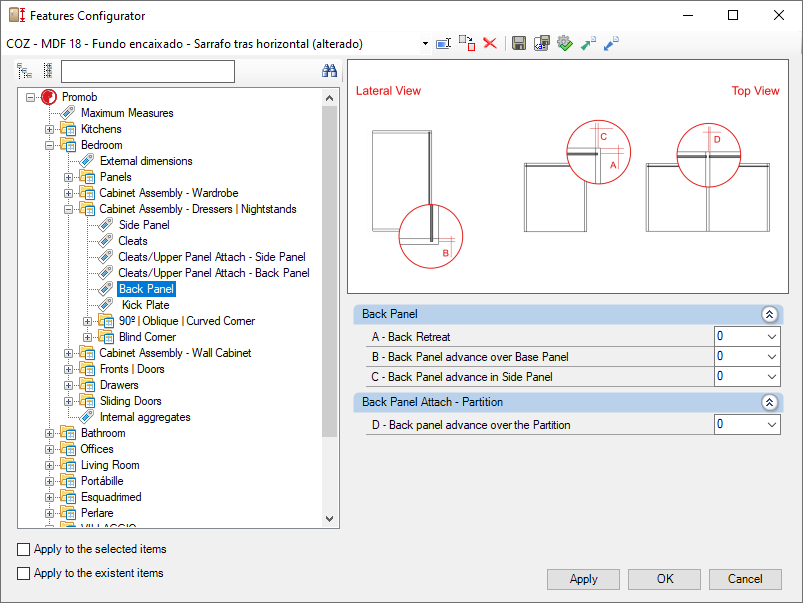Select the Offices tree item
Screen dimensions: 803x603
pos(97,449)
